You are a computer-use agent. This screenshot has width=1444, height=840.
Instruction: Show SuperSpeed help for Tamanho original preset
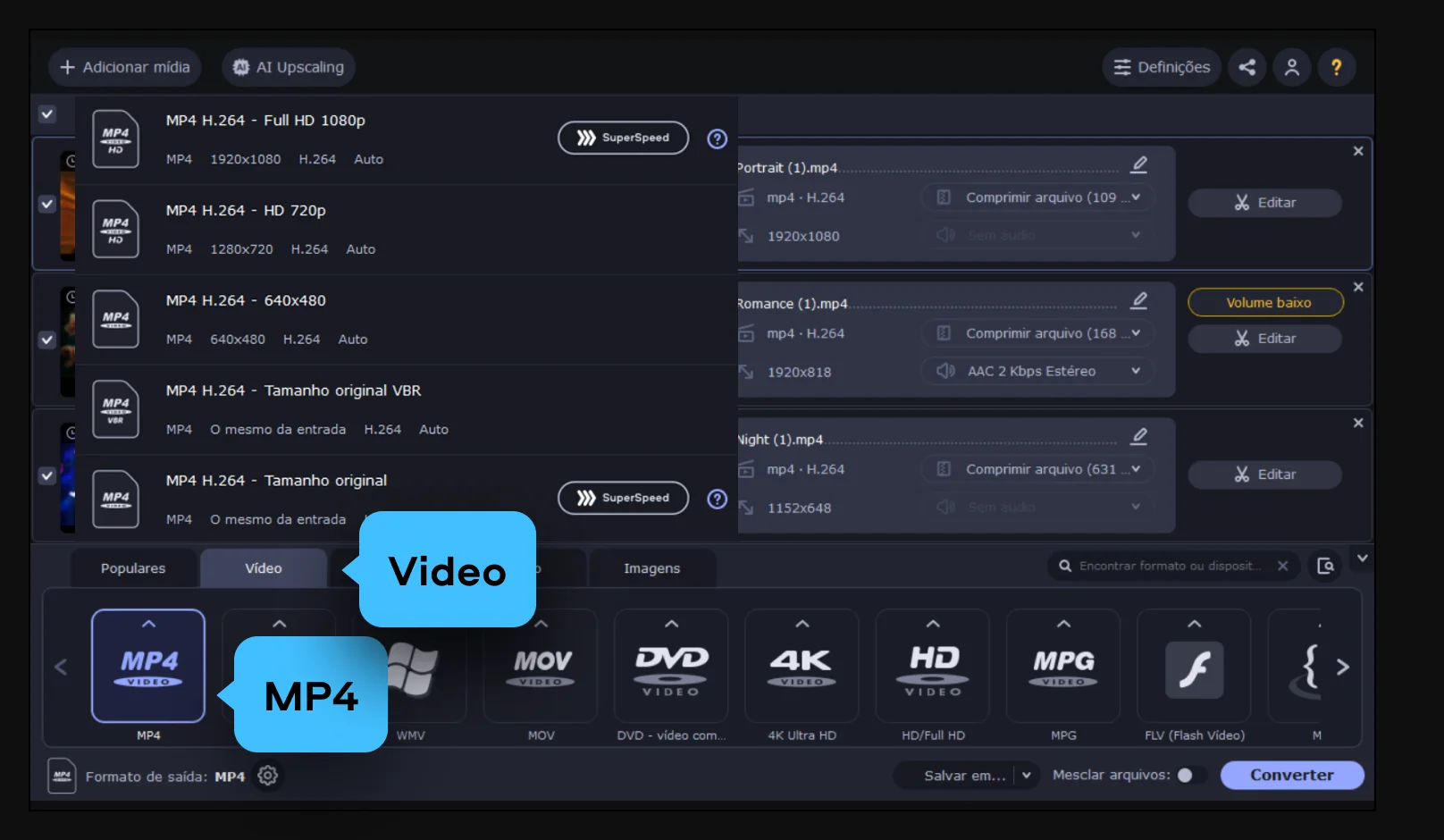tap(717, 499)
